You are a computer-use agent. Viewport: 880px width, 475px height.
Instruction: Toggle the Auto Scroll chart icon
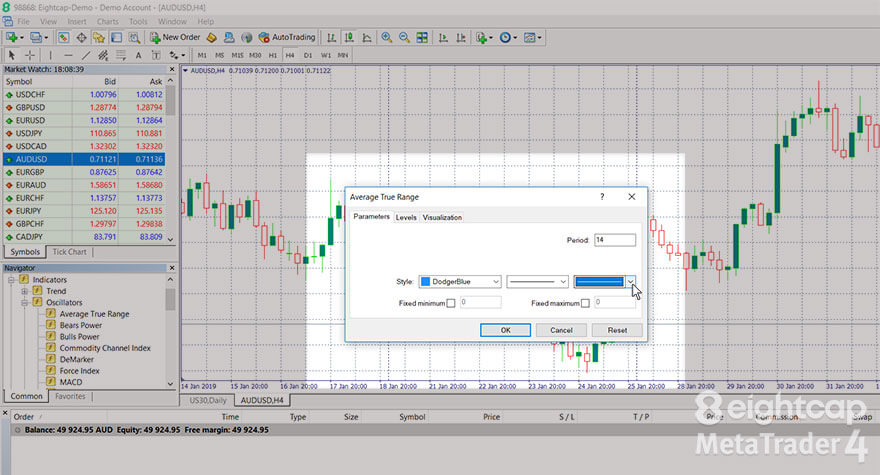(443, 38)
